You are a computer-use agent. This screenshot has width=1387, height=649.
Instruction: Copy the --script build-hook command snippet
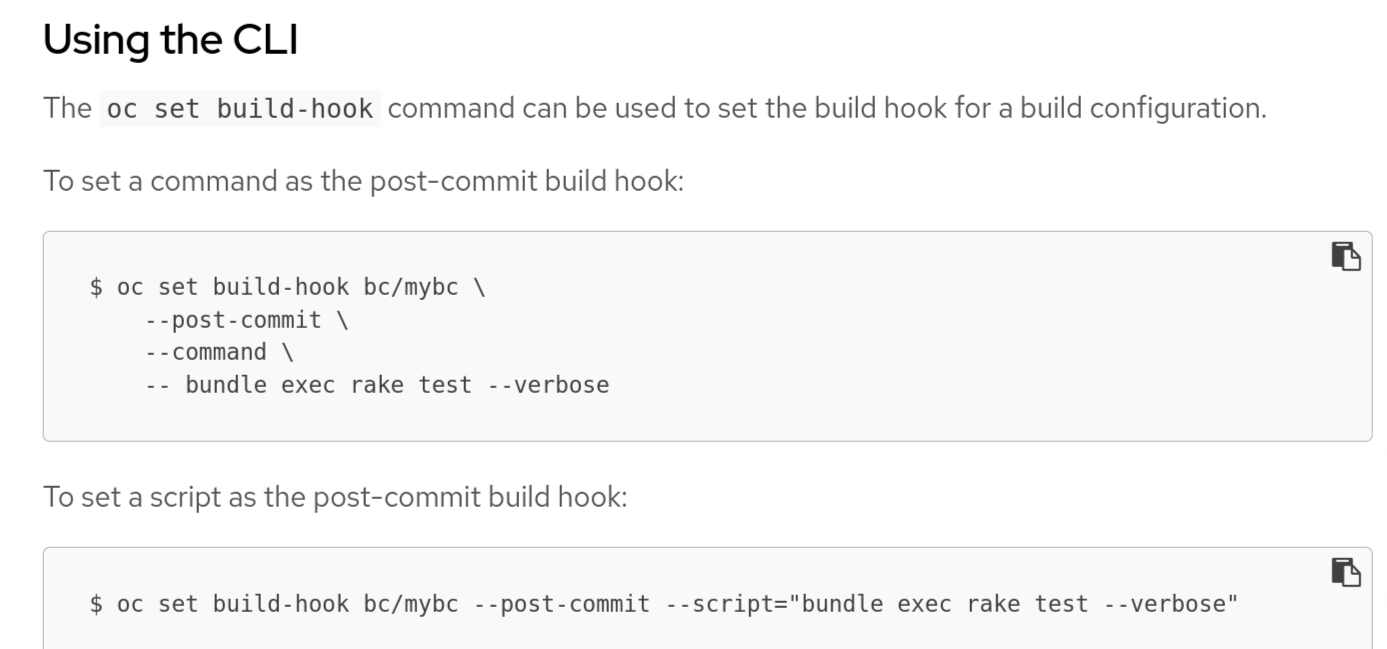click(1345, 572)
